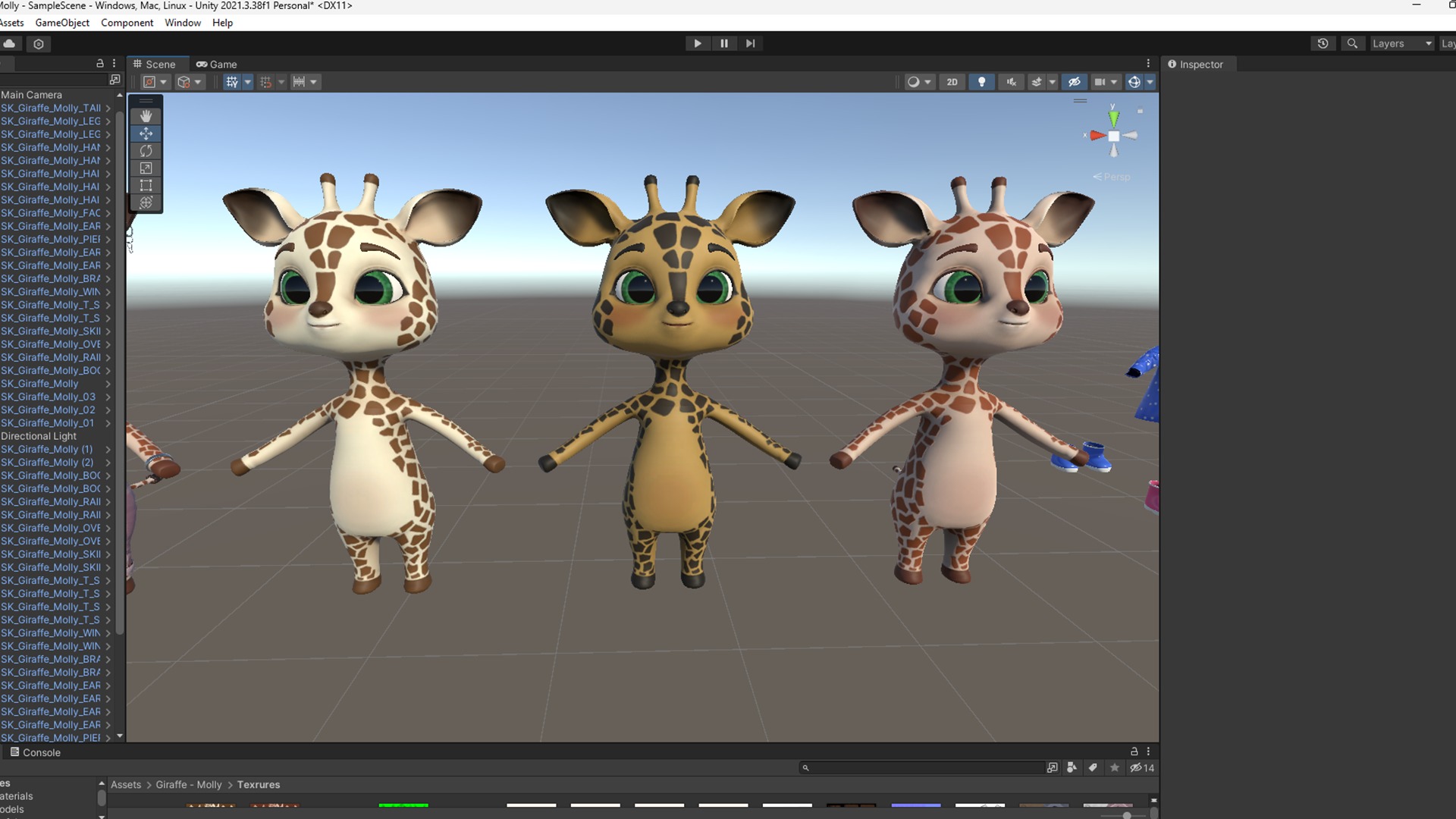This screenshot has width=1456, height=819.
Task: Click Persp label to toggle projection
Action: (1112, 177)
